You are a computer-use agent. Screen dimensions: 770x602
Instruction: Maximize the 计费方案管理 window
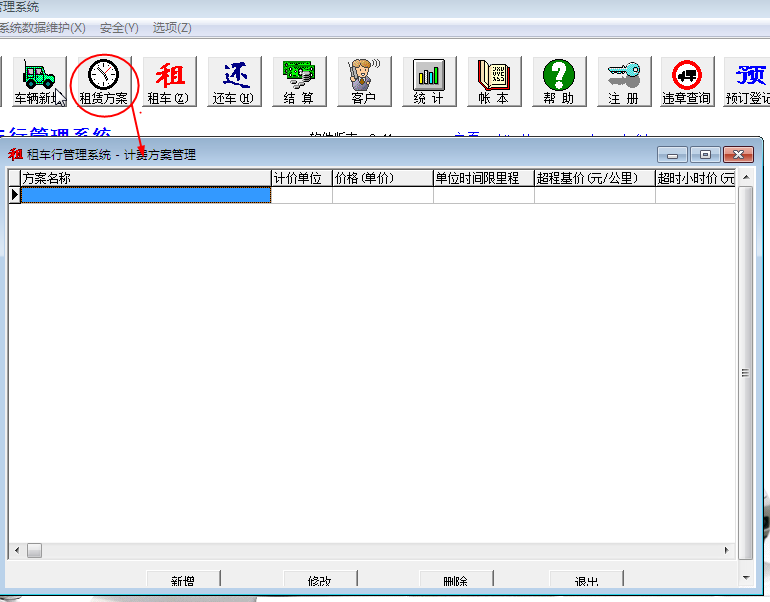705,155
